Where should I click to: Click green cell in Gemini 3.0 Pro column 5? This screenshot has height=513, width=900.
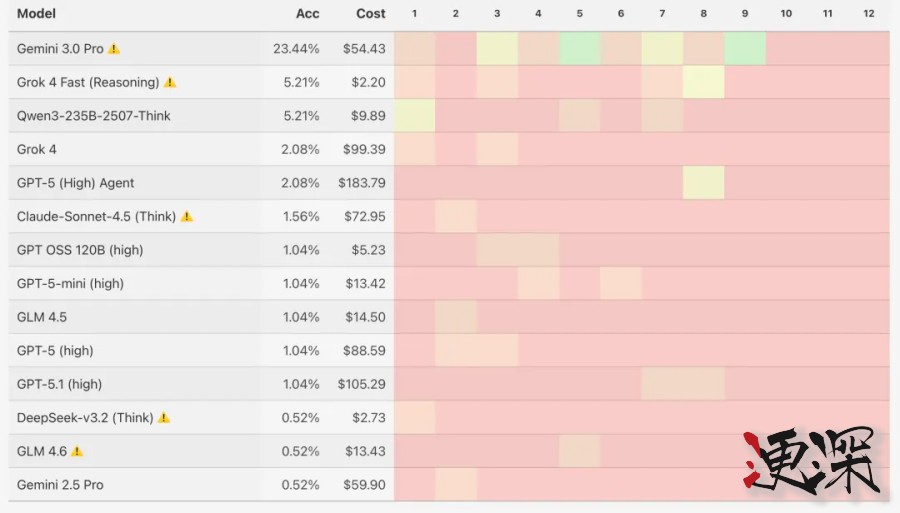tap(579, 48)
